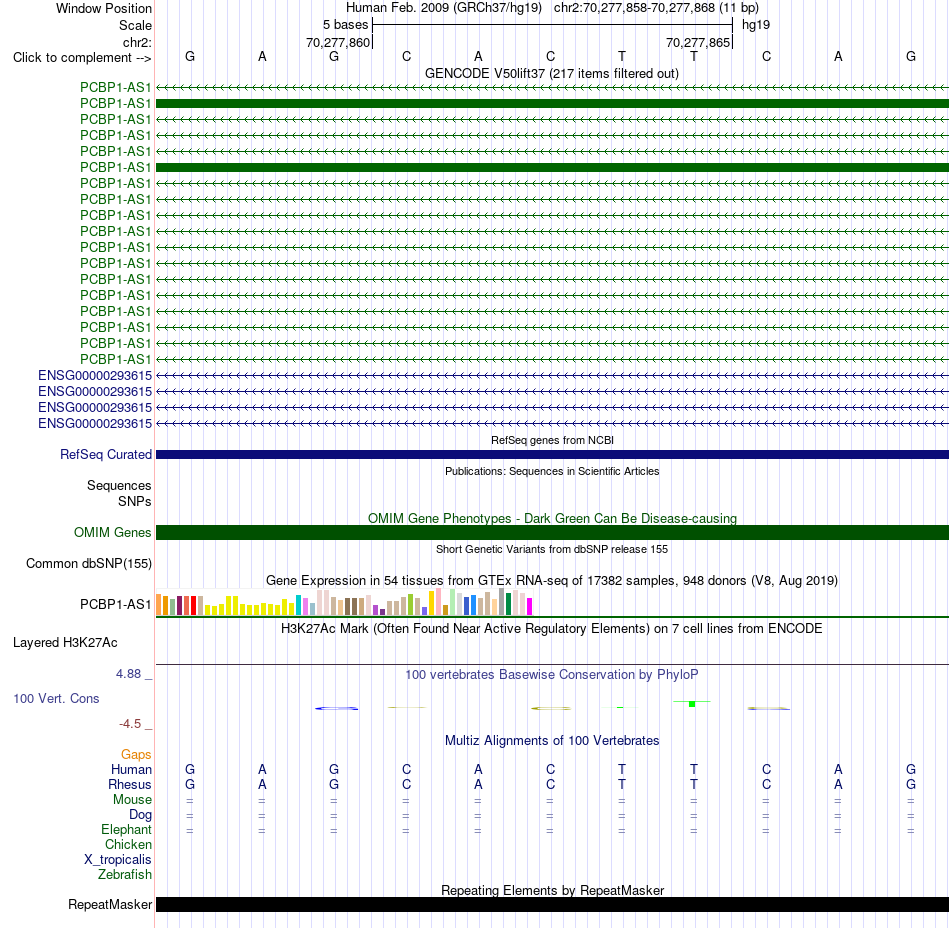The image size is (950, 928).
Task: Click the bright green PhyloP conservation square
Action: [692, 704]
